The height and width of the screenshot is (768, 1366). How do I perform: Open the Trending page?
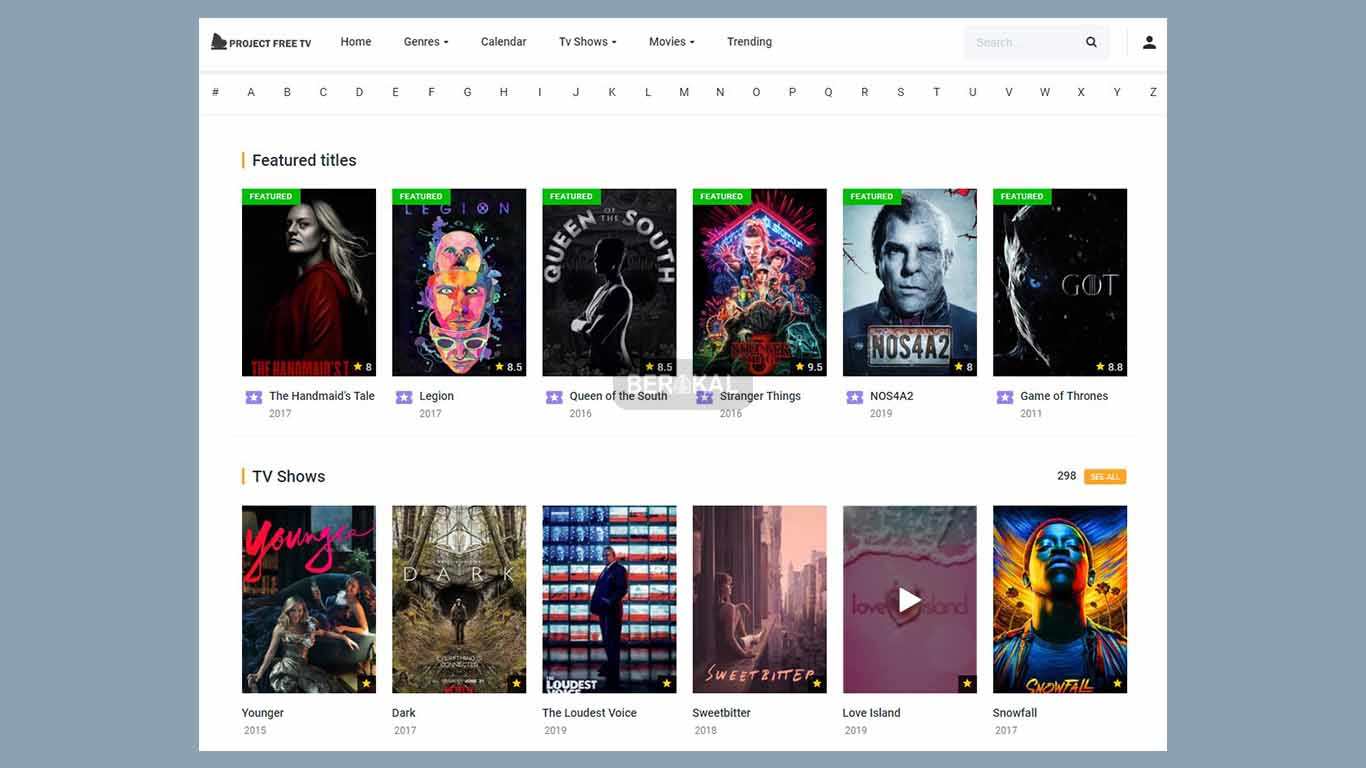click(x=749, y=42)
